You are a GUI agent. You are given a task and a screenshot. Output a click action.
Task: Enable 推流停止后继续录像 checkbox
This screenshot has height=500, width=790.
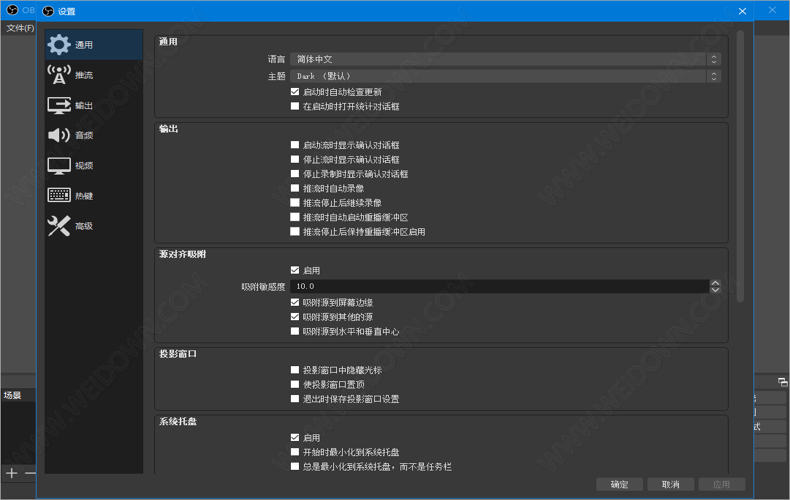pyautogui.click(x=295, y=203)
